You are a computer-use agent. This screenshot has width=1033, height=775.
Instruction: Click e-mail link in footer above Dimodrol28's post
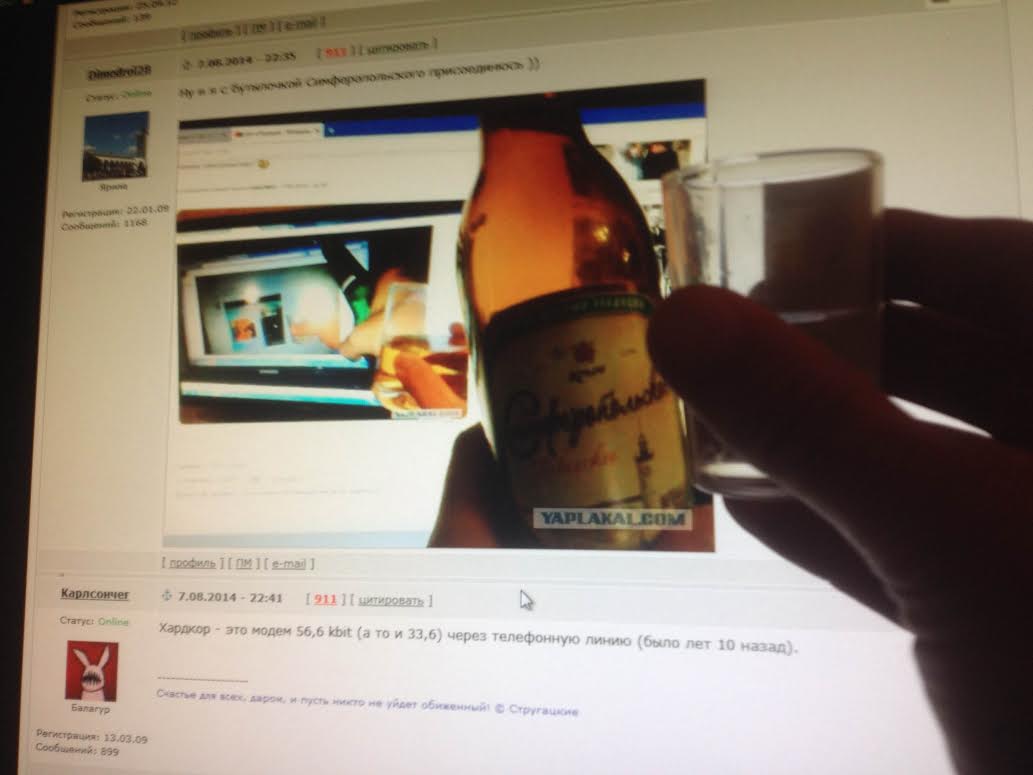pos(300,25)
